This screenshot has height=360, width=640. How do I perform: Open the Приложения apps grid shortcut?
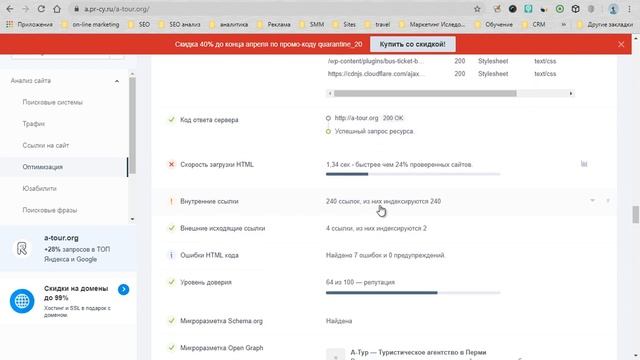29,24
